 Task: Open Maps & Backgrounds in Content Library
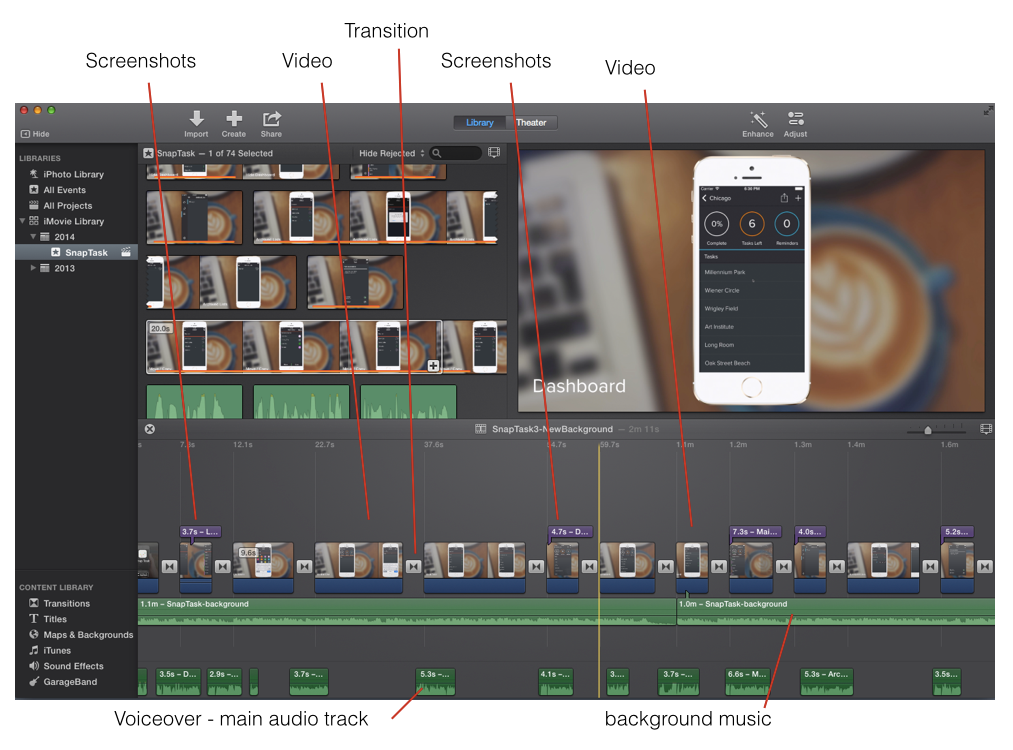point(88,635)
